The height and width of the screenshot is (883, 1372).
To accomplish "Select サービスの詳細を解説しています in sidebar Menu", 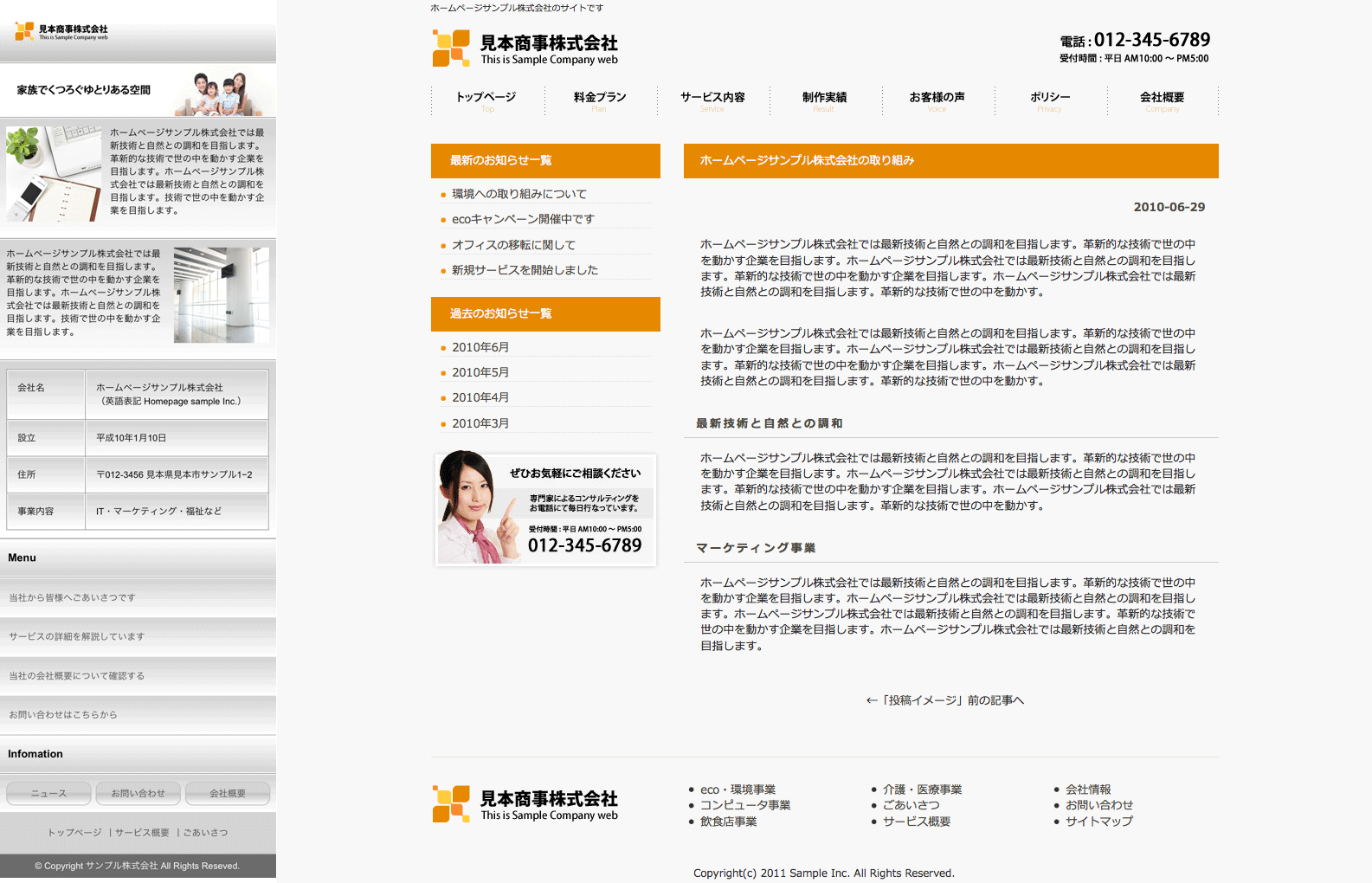I will 77,637.
